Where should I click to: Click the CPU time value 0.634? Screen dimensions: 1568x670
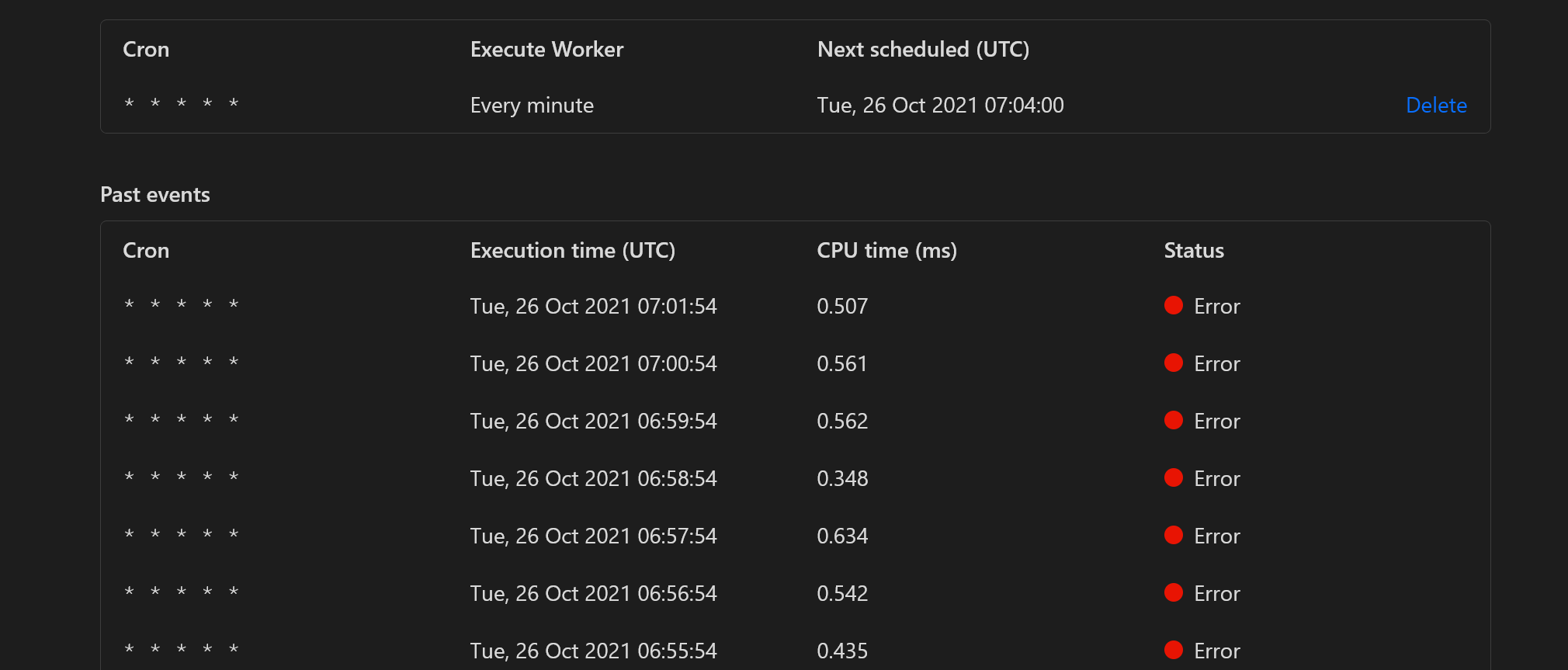point(842,535)
